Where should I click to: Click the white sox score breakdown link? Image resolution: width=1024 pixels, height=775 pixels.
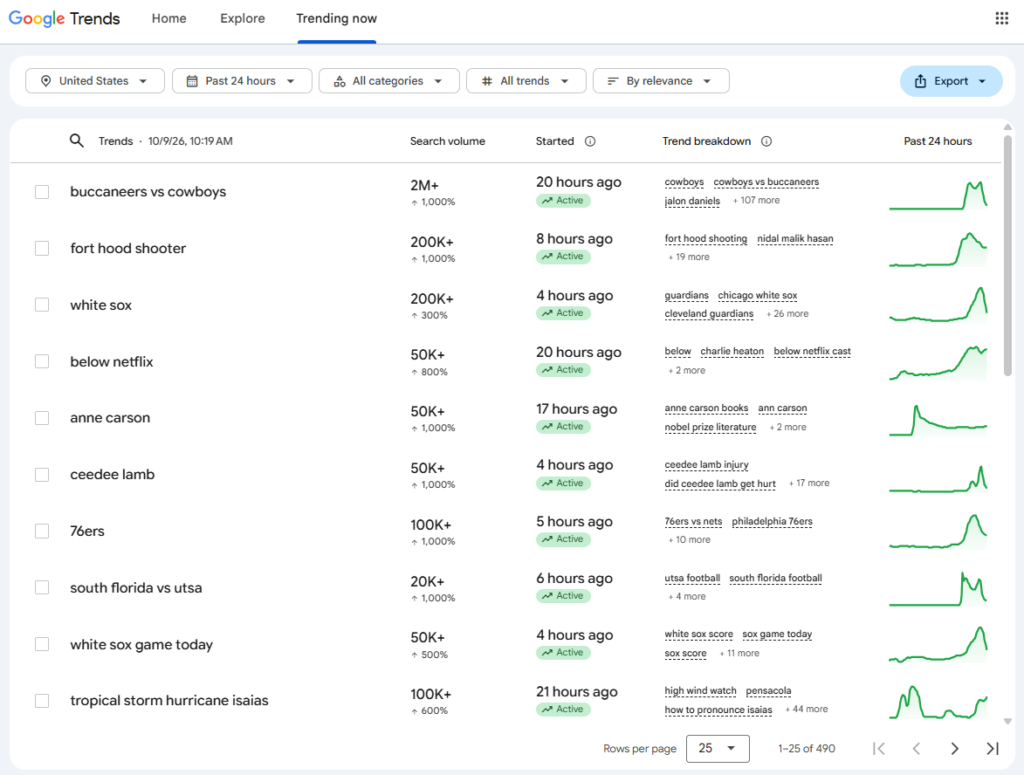(698, 635)
